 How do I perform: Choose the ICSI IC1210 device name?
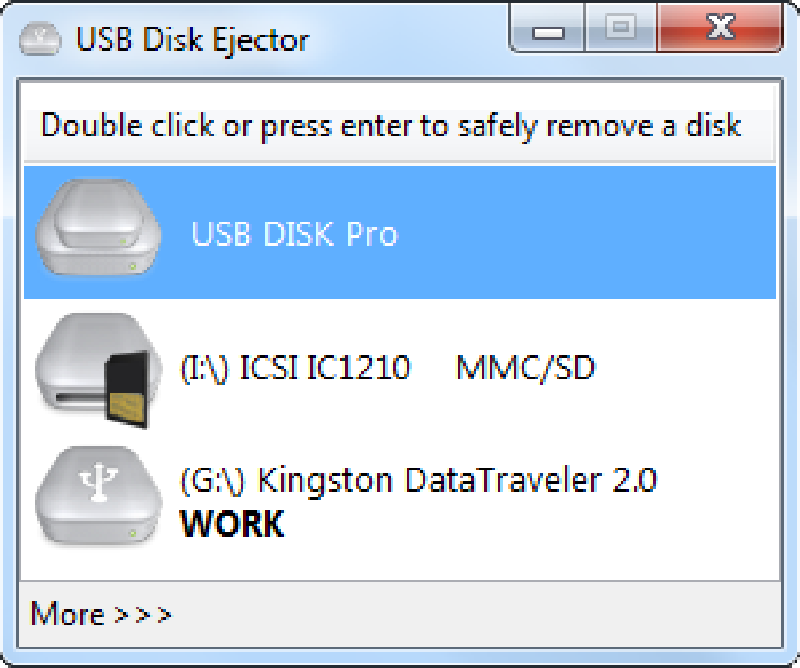pyautogui.click(x=325, y=368)
